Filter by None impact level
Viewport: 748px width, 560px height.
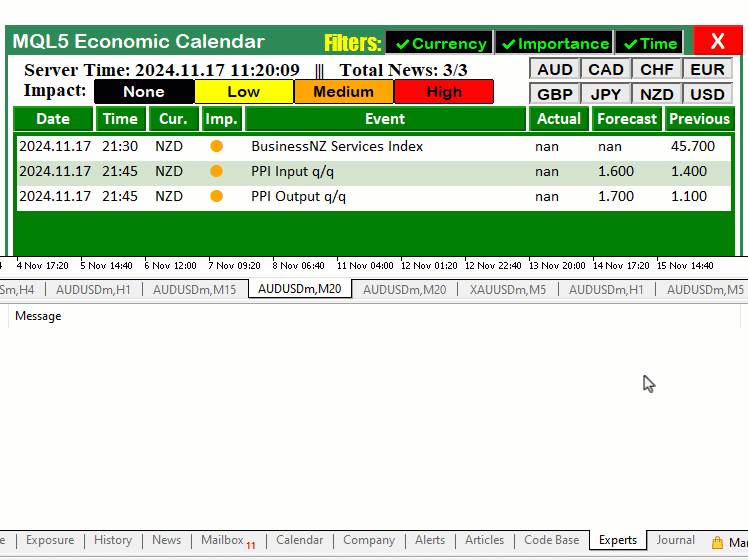pyautogui.click(x=144, y=92)
